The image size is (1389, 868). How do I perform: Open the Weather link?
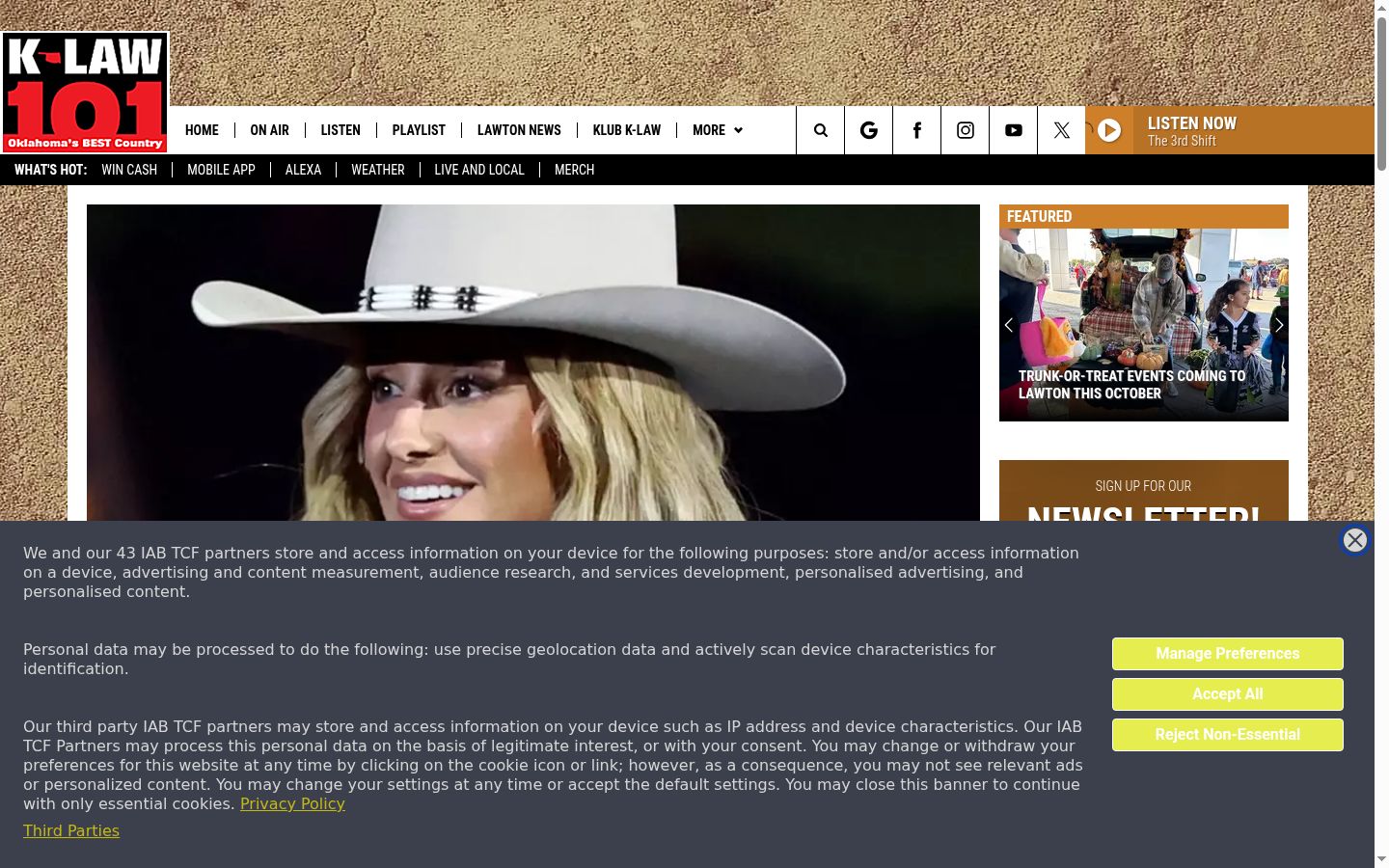coord(378,170)
